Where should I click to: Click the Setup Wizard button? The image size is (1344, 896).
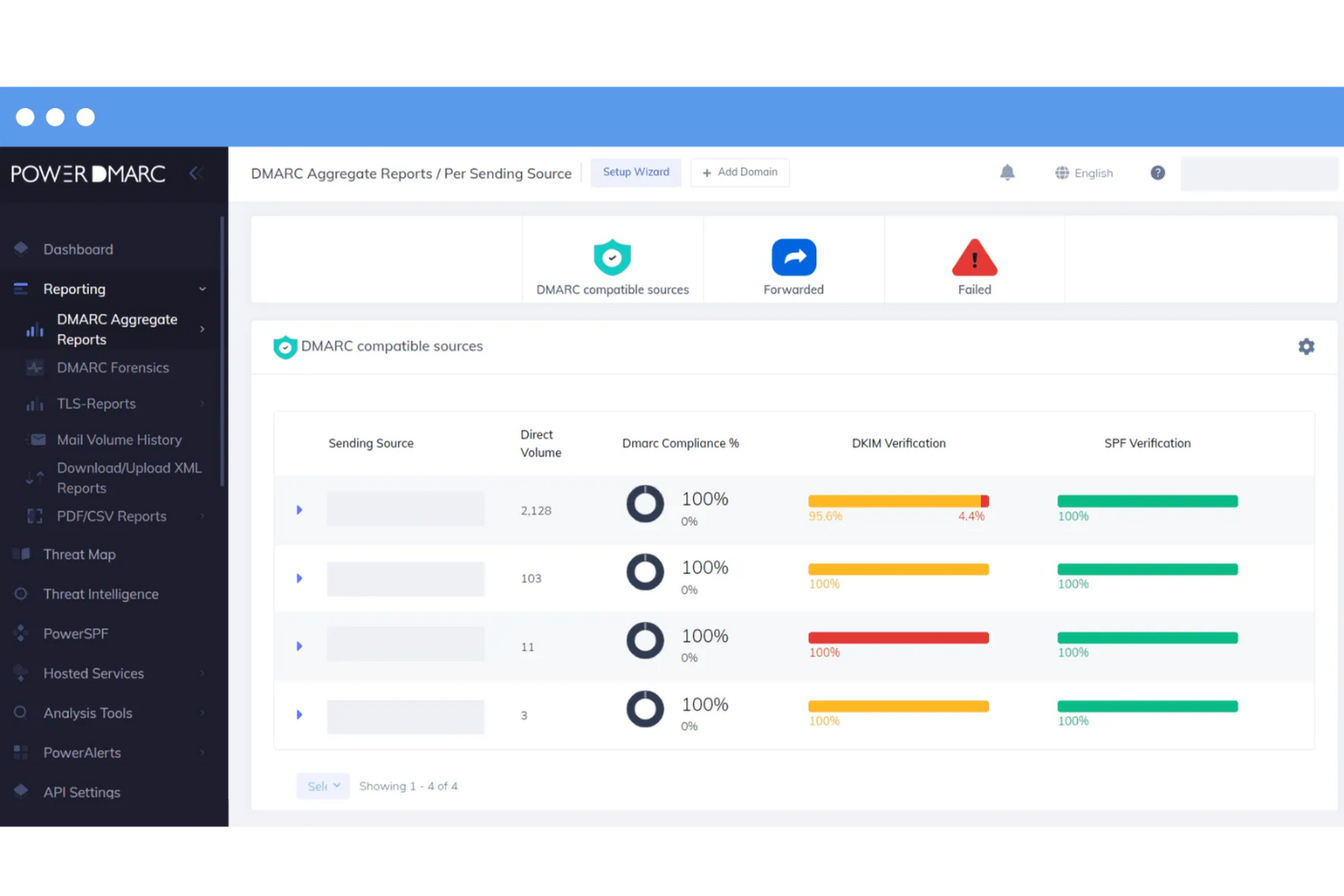coord(636,172)
